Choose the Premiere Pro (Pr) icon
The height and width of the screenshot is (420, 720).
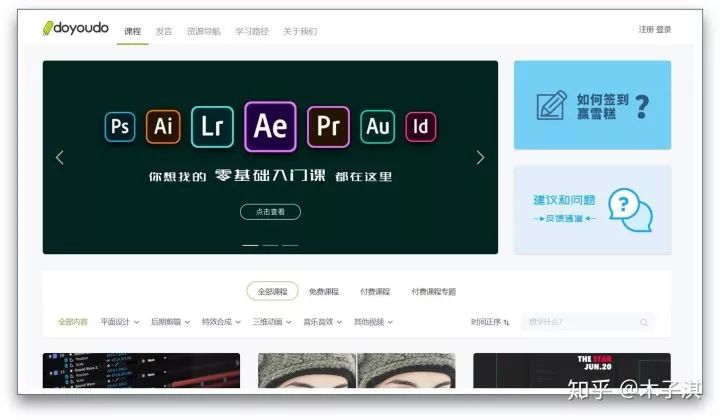[328, 126]
